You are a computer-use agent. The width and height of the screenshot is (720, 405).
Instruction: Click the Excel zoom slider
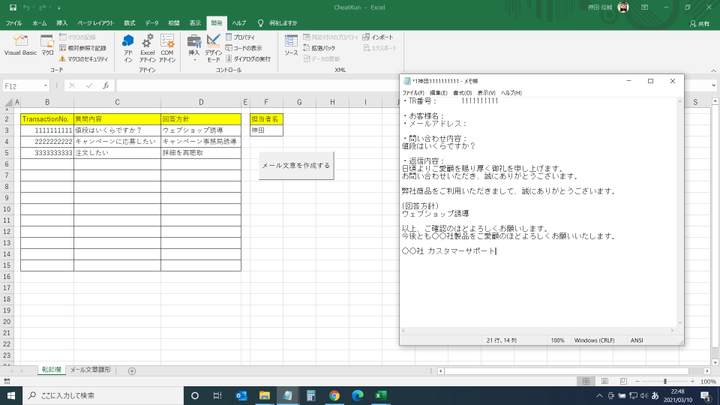pos(665,382)
